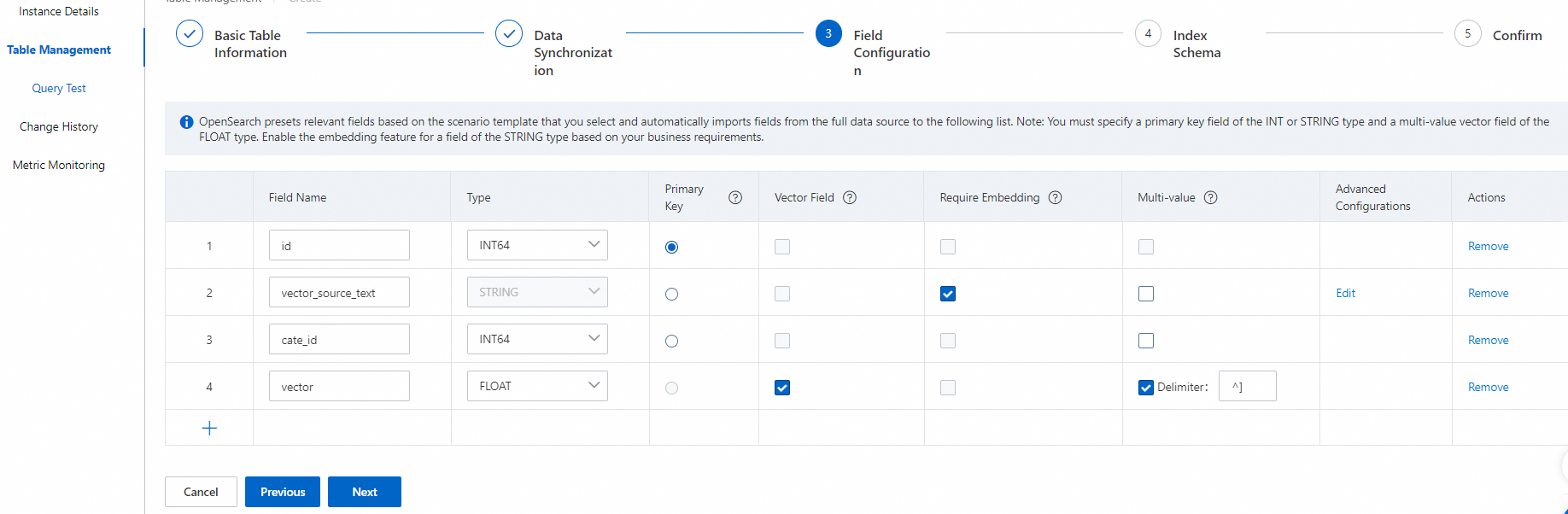Viewport: 1568px width, 514px height.
Task: Click the Basic Table Information step checkmark
Action: (x=189, y=34)
